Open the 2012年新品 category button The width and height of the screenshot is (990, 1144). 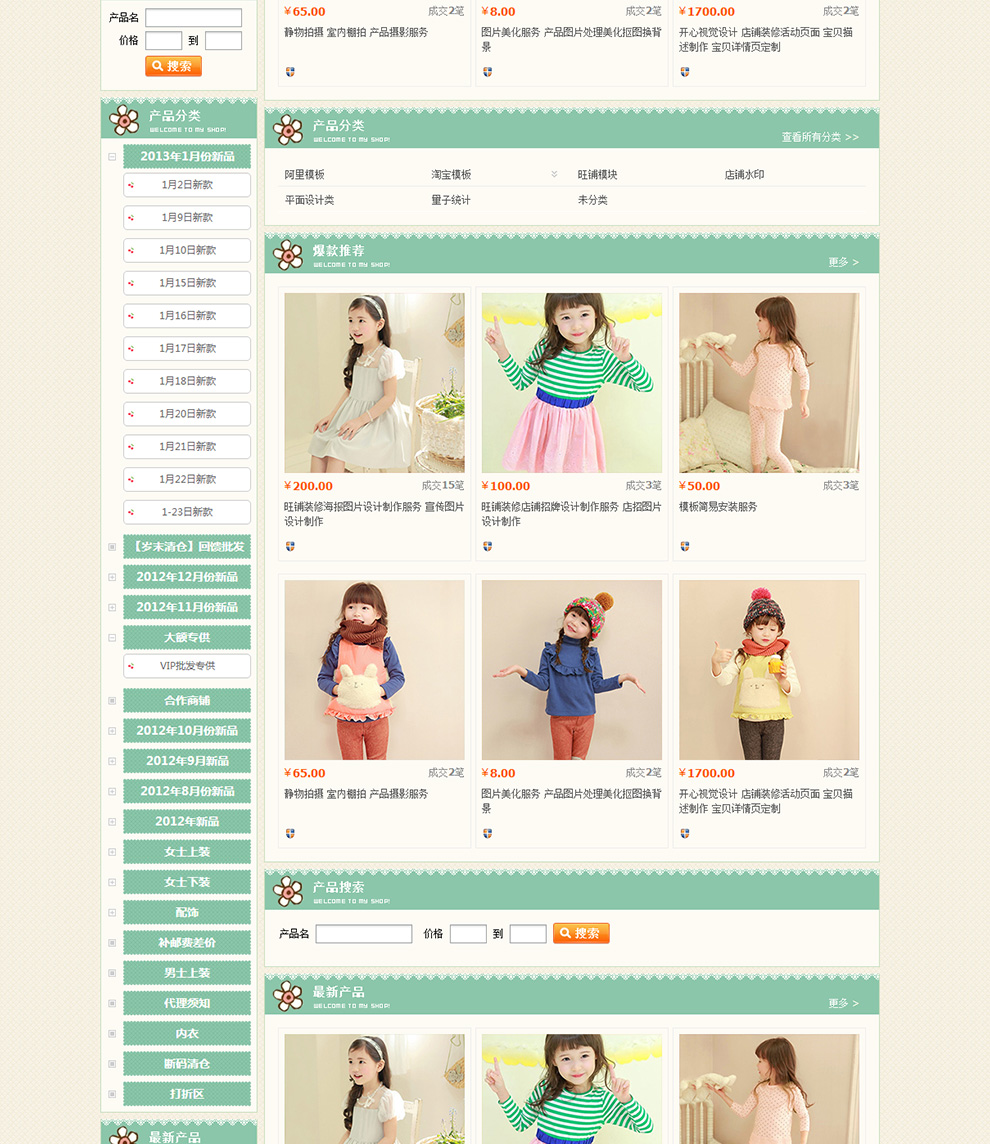pyautogui.click(x=187, y=822)
